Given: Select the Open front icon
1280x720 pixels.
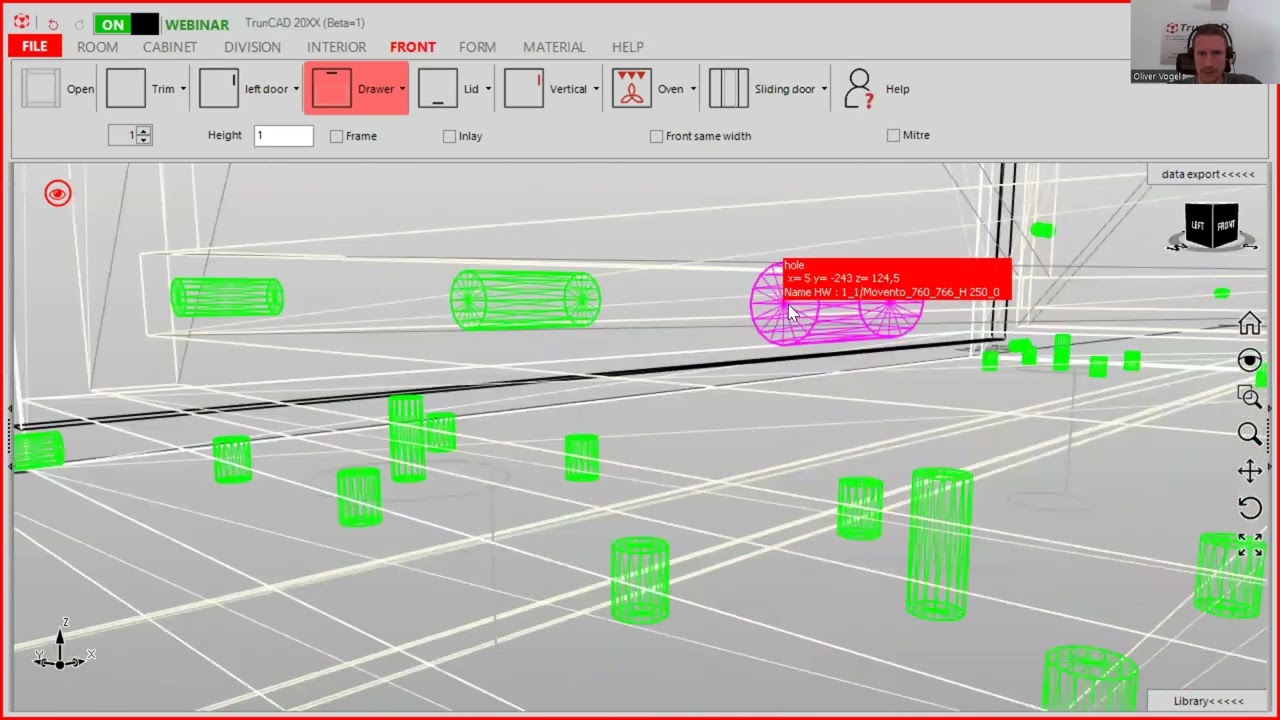Looking at the screenshot, I should tap(41, 88).
